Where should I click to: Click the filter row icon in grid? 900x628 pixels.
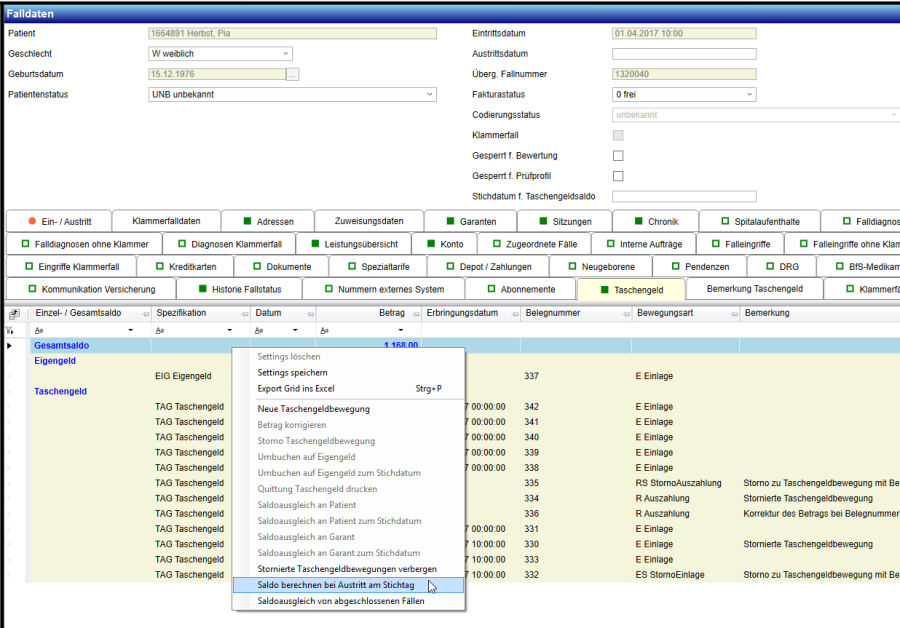point(11,330)
